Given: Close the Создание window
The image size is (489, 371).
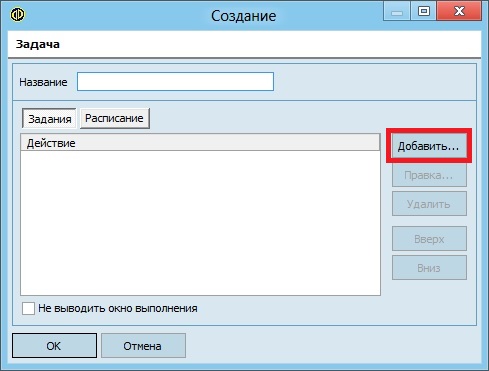Looking at the screenshot, I should 459,11.
